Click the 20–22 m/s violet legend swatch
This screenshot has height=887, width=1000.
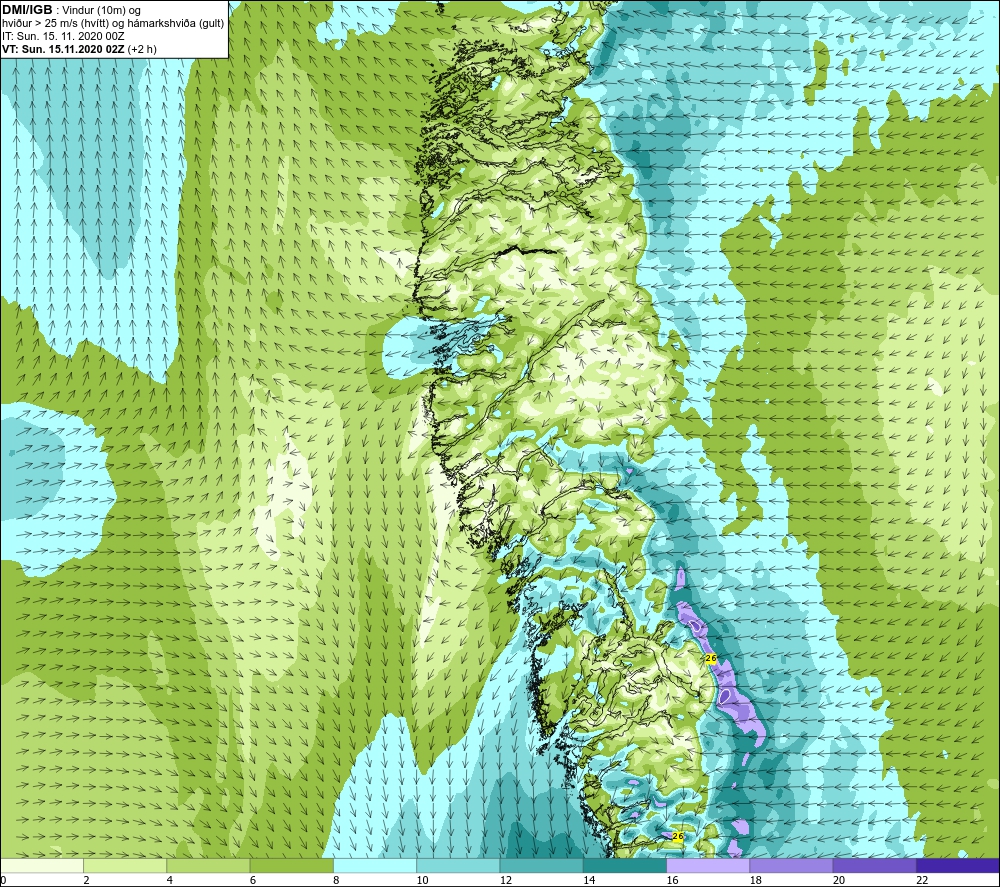pyautogui.click(x=874, y=866)
